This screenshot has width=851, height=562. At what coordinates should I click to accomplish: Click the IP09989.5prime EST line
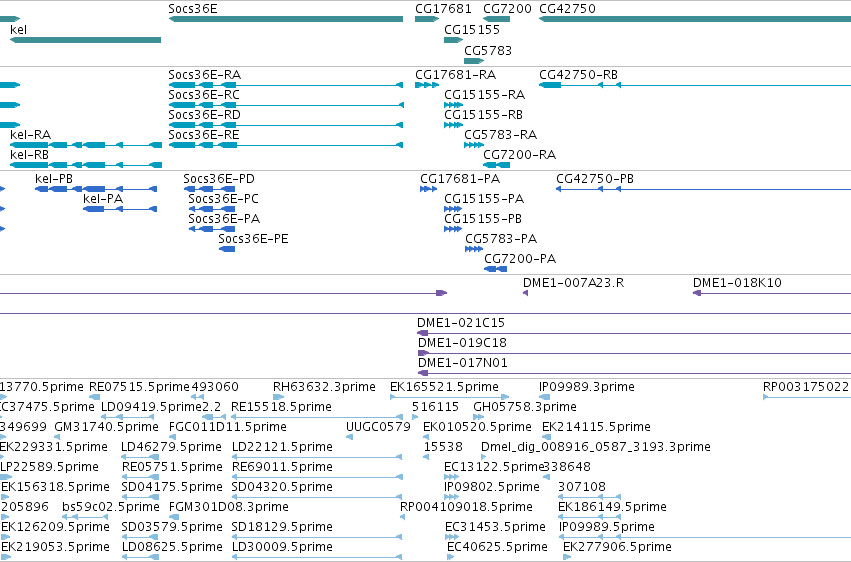point(705,538)
